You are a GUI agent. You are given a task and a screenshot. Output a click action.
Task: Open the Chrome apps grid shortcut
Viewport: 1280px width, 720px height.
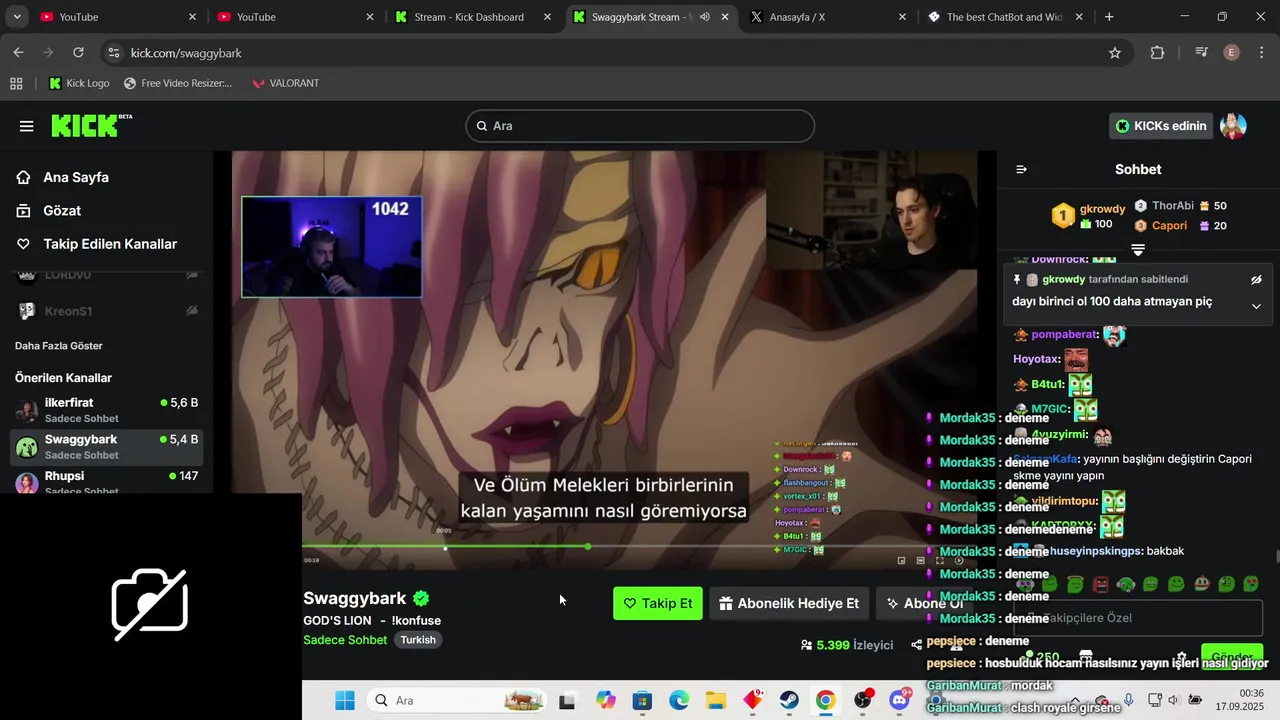[16, 83]
